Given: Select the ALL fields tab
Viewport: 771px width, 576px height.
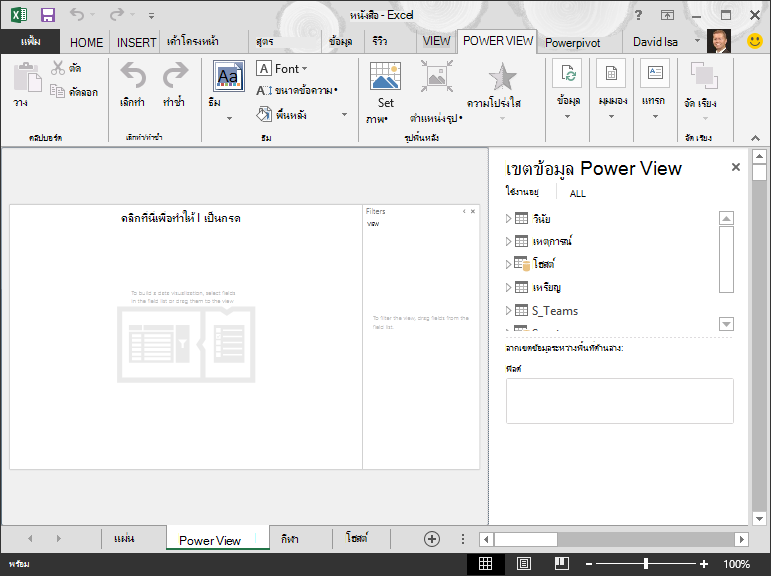Looking at the screenshot, I should click(577, 194).
